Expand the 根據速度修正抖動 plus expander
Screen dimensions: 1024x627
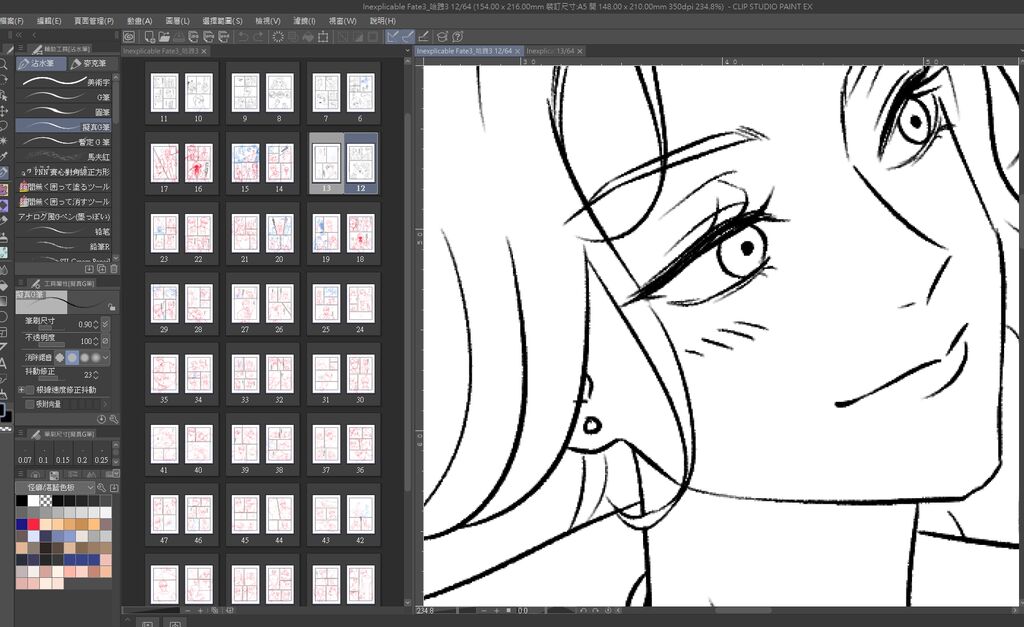pos(21,390)
